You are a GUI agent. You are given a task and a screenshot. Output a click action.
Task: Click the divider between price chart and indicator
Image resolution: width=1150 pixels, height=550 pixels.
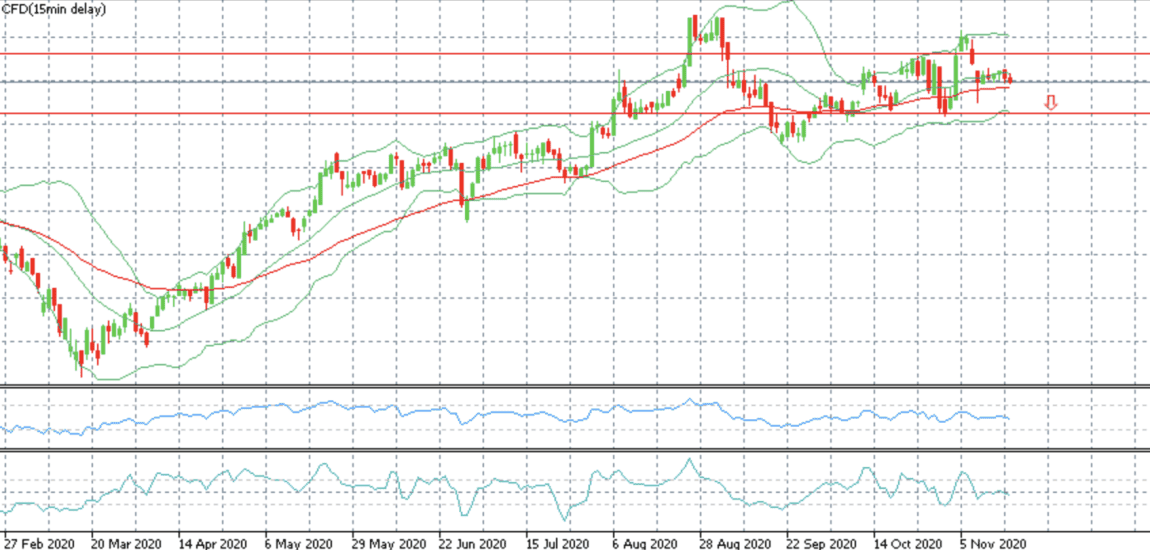pos(575,386)
